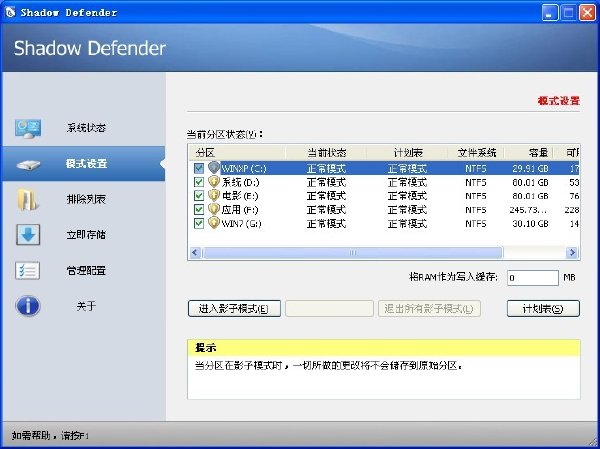The height and width of the screenshot is (449, 600).
Task: Click the 文件系统 column header
Action: click(x=476, y=153)
